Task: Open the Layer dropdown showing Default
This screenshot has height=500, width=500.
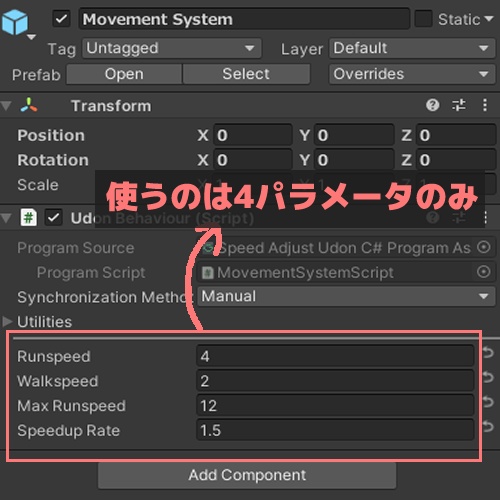Action: pyautogui.click(x=412, y=48)
